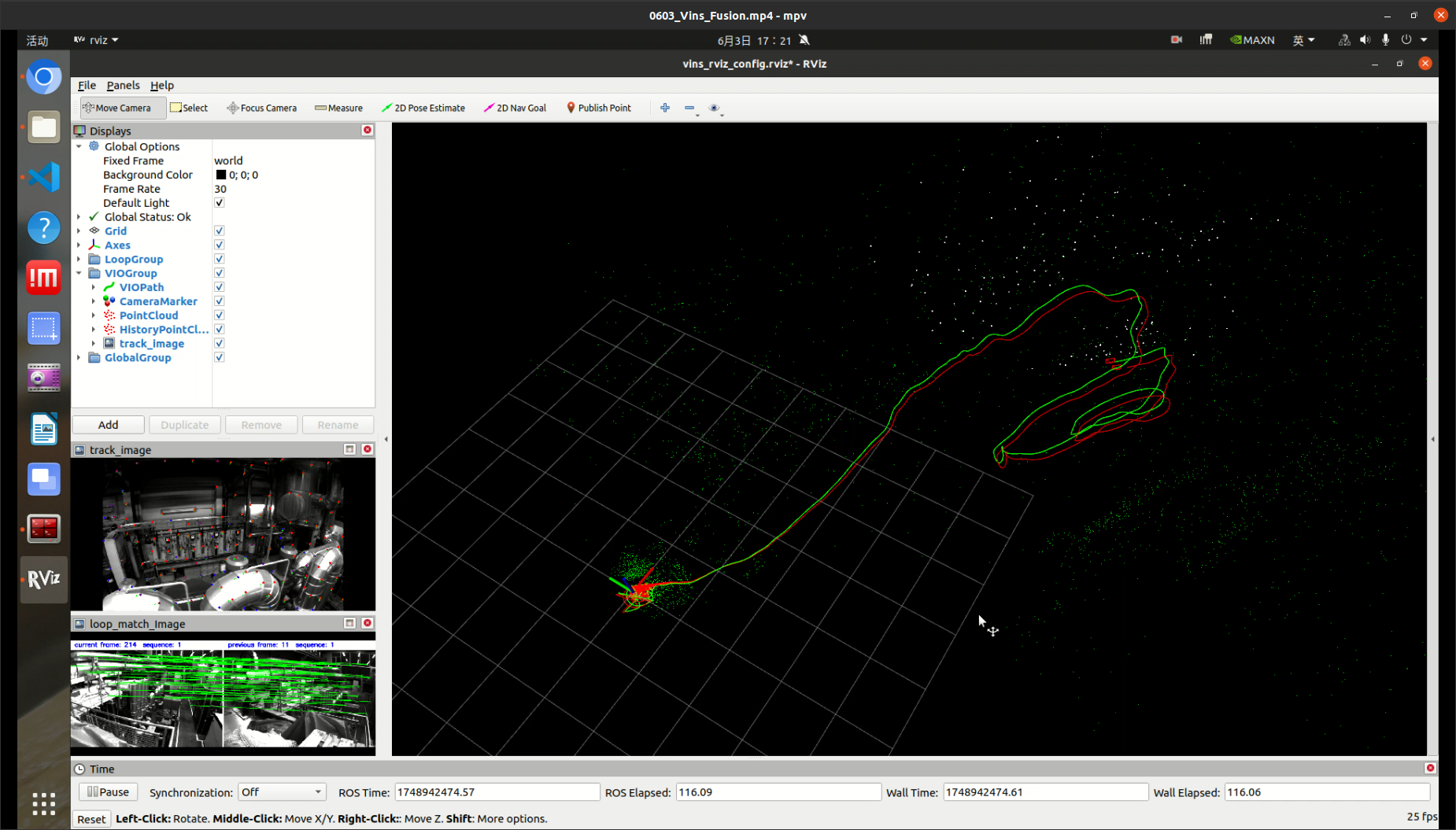
Task: Expand the Global Status row
Action: click(x=79, y=217)
